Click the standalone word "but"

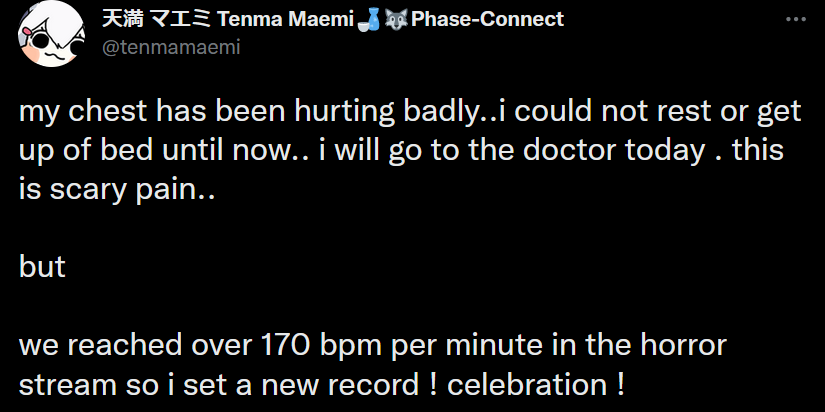[42, 267]
